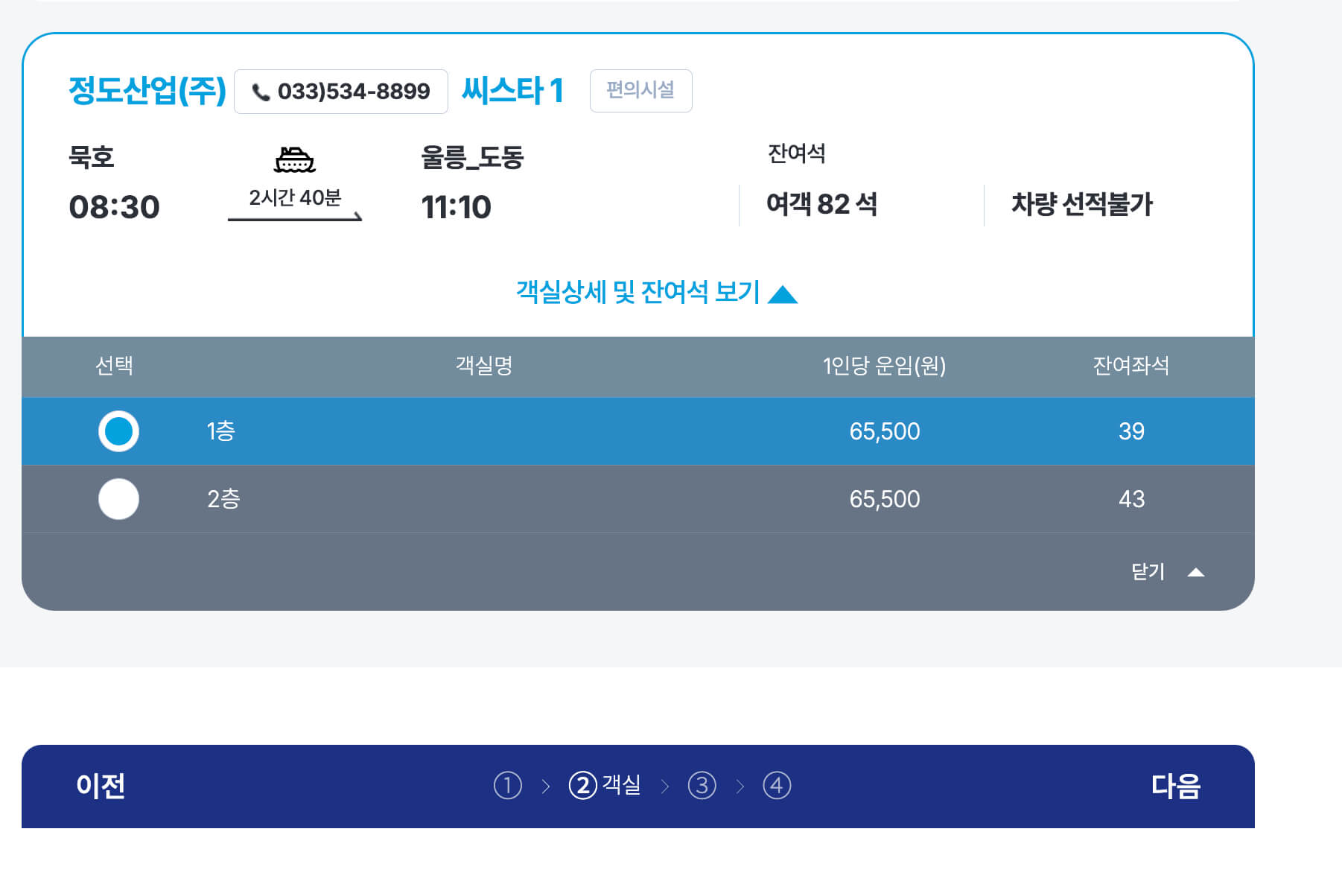Click the ferry ship icon between departure and arrival
The height and width of the screenshot is (896, 1342).
[295, 159]
